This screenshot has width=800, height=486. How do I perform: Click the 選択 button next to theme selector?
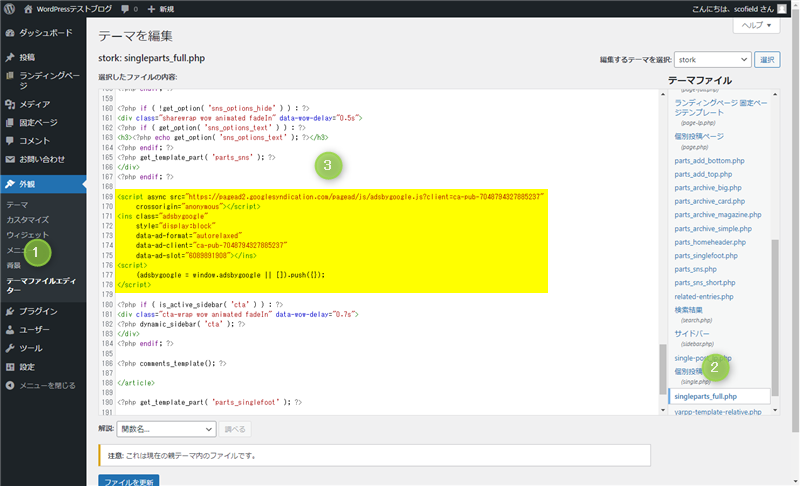767,60
